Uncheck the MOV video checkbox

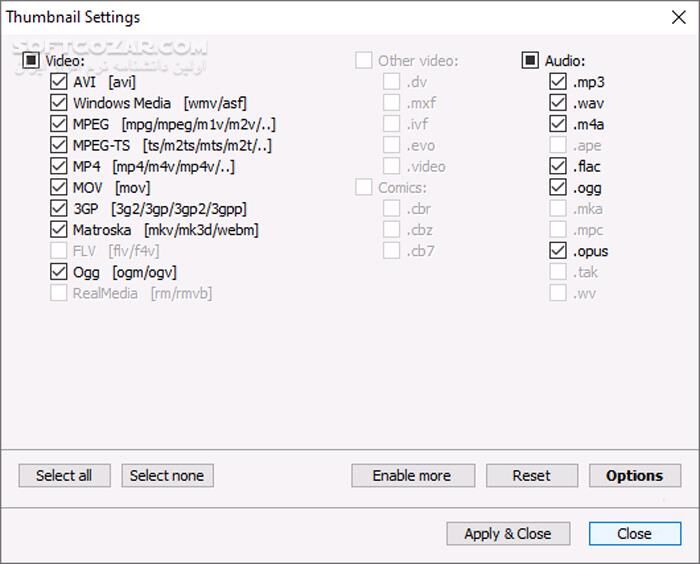point(58,187)
